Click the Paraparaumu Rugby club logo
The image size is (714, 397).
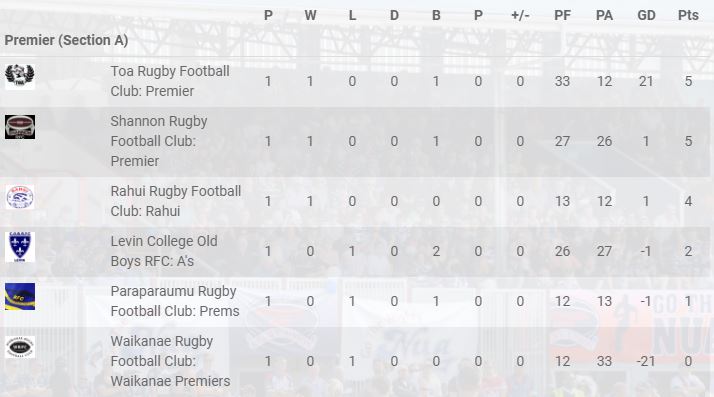coord(20,297)
